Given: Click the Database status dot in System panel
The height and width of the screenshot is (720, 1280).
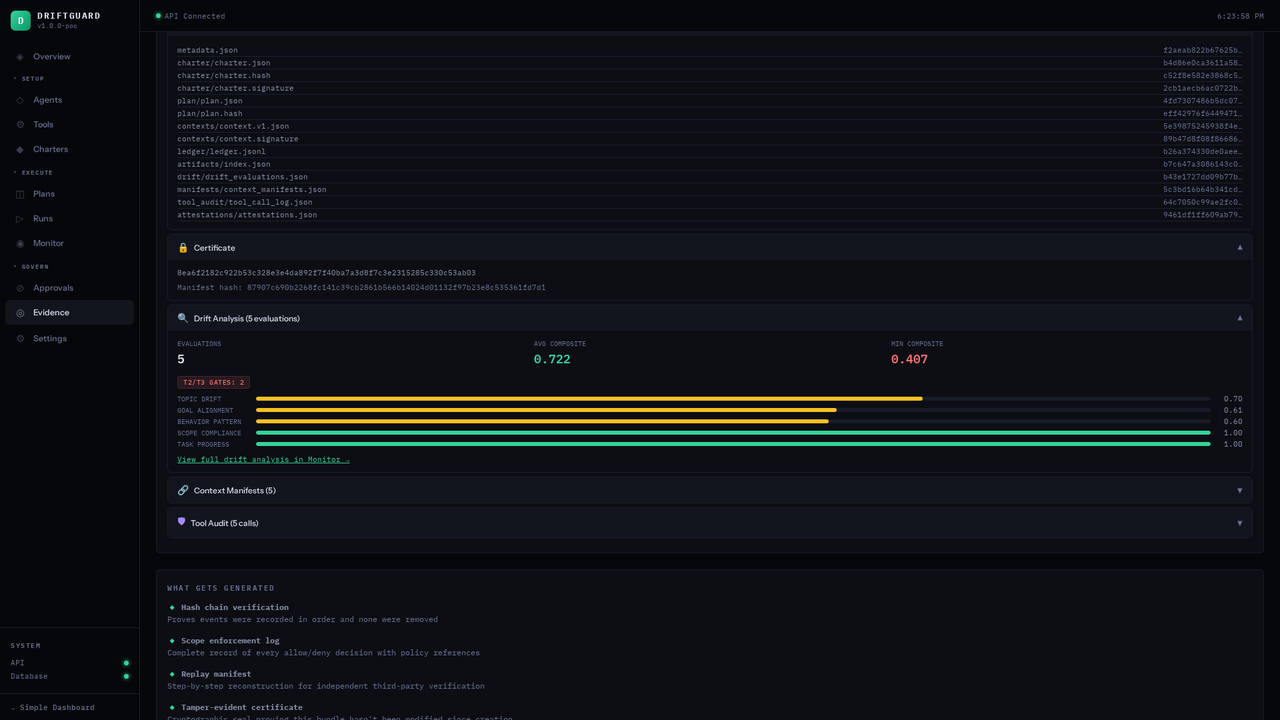Looking at the screenshot, I should (x=126, y=676).
